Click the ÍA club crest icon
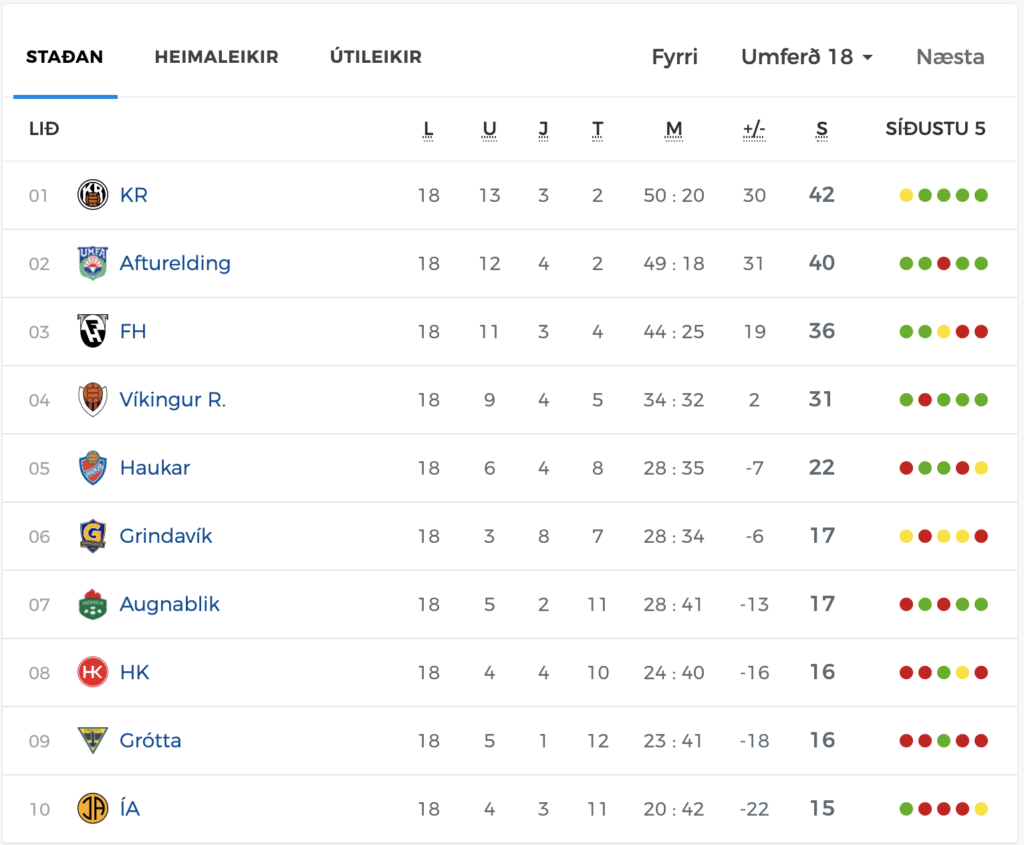Screen dimensions: 1024x845 tap(93, 808)
